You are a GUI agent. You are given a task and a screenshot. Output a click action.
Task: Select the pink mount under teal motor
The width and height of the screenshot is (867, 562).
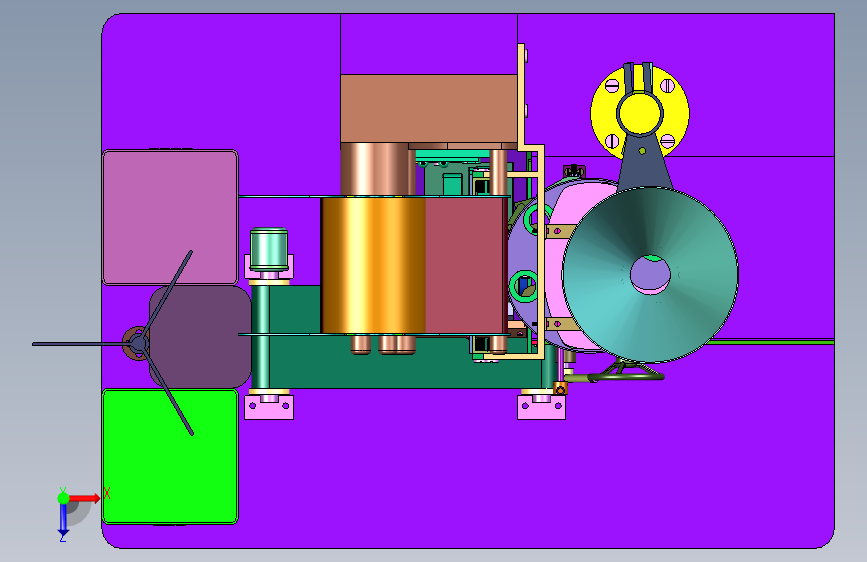(269, 269)
